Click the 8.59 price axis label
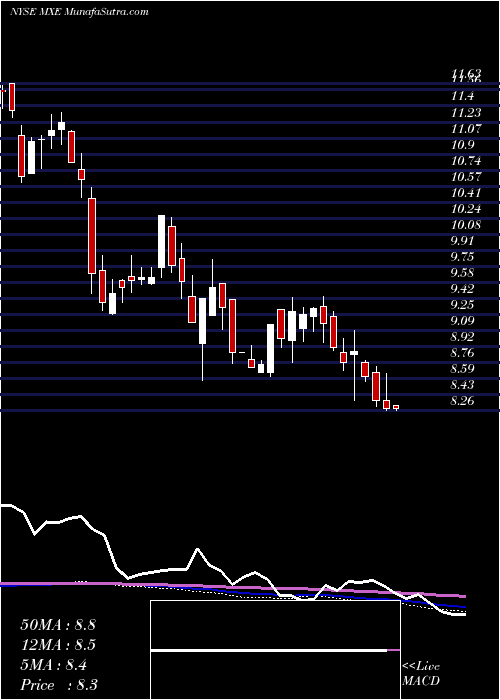 462,369
